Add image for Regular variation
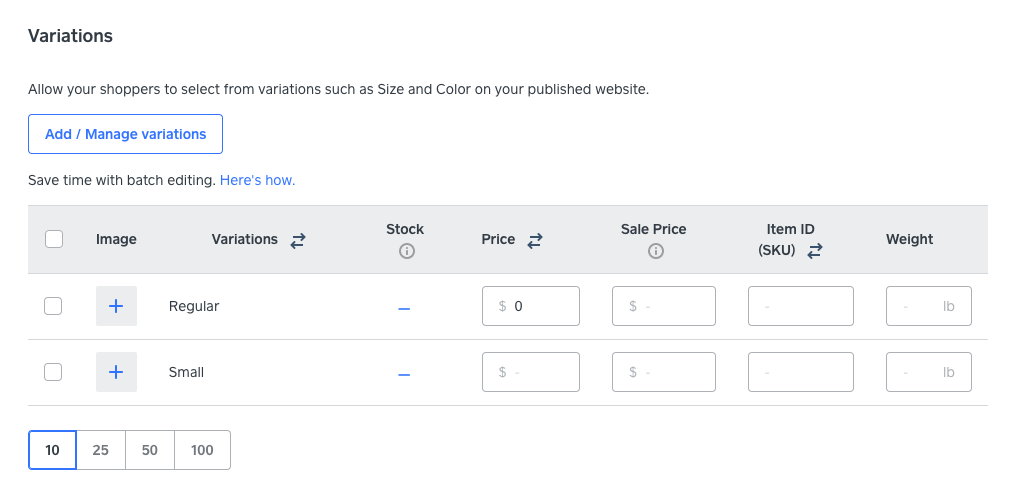 coord(116,306)
